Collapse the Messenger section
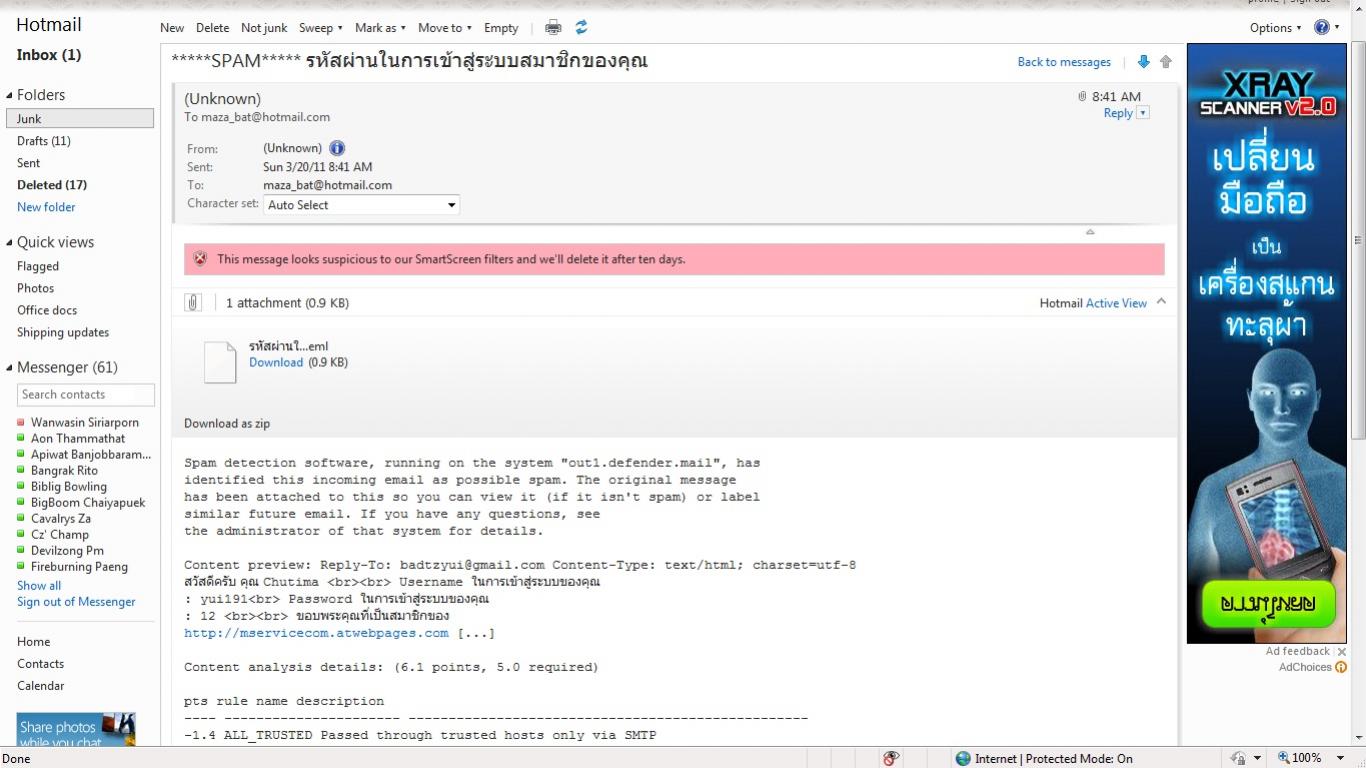The image size is (1366, 768). coord(10,367)
